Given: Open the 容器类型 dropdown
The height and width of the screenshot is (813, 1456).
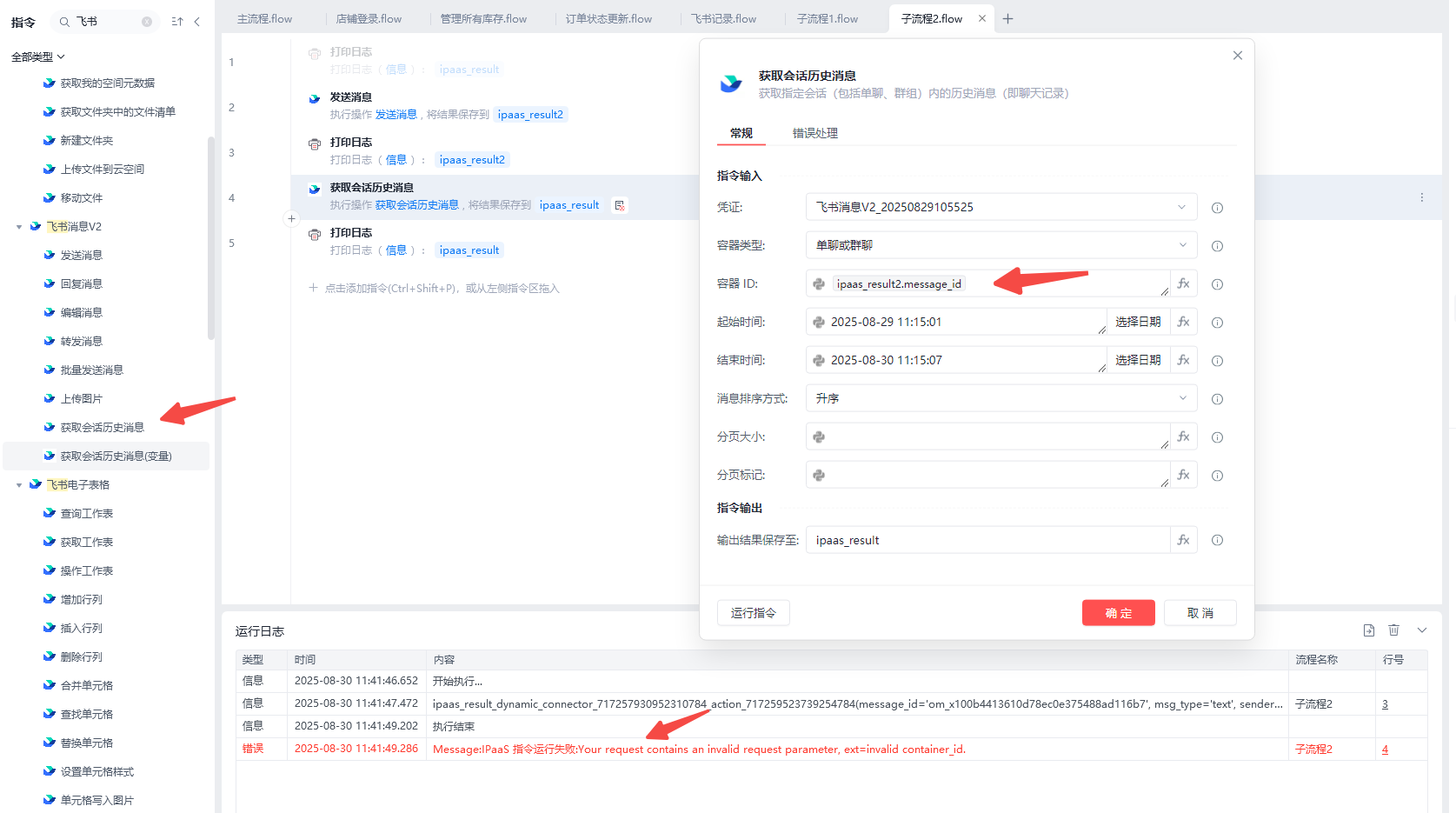Looking at the screenshot, I should [1001, 245].
